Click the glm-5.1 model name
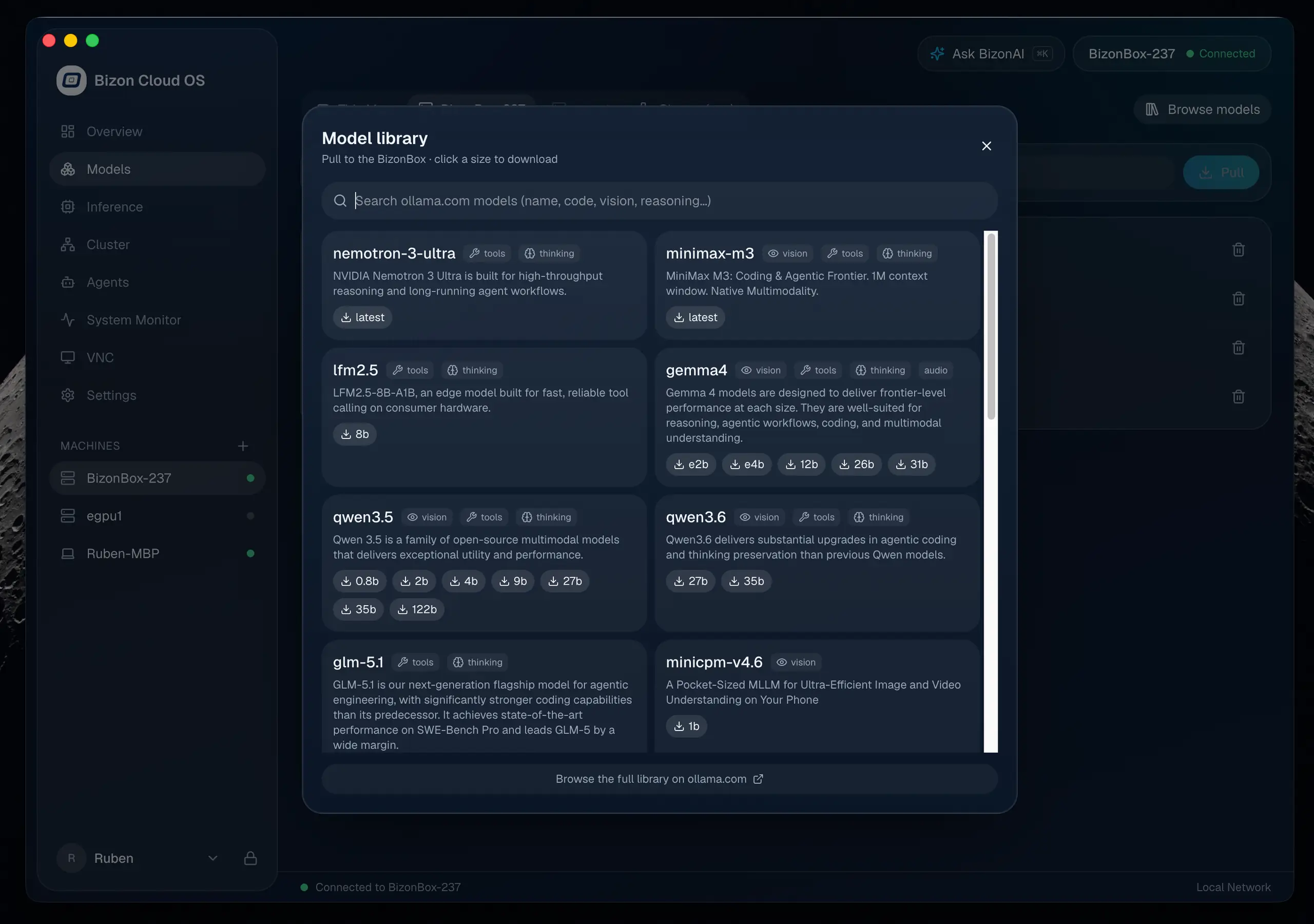 click(358, 662)
